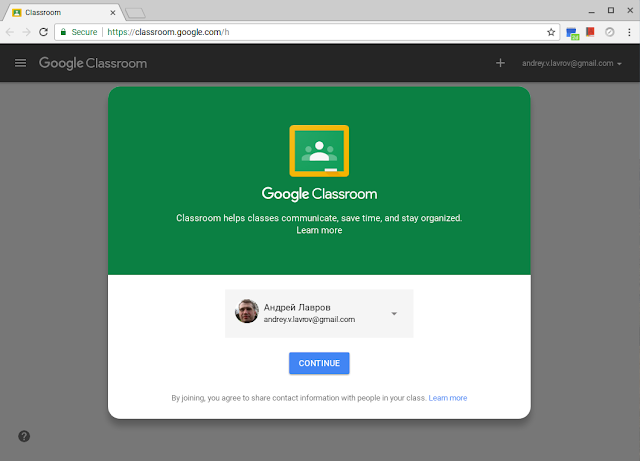Viewport: 640px width, 461px height.
Task: Go forward in browser history
Action: 27,32
